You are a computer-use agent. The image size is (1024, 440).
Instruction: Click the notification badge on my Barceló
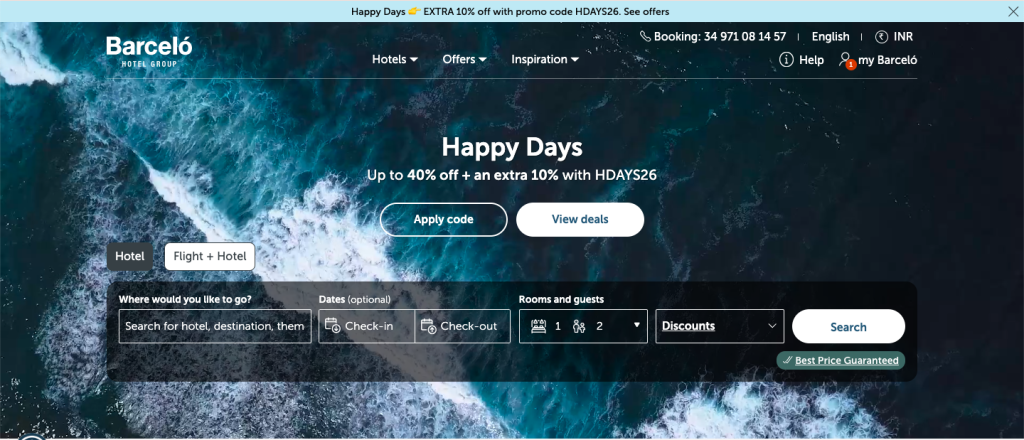tap(850, 65)
